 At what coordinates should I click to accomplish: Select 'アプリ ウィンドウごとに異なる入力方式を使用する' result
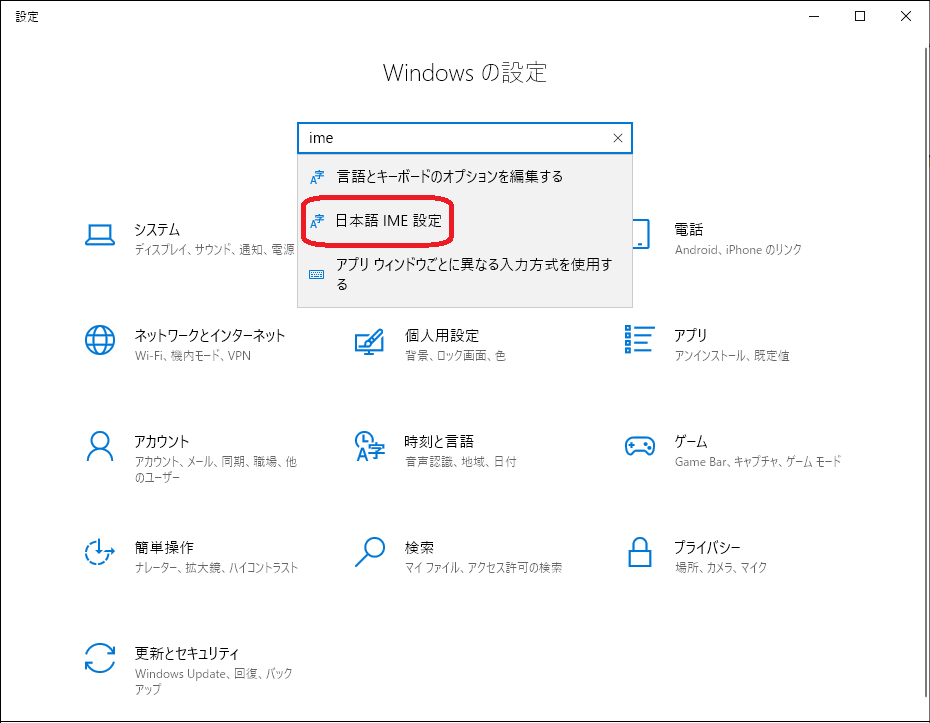point(473,274)
